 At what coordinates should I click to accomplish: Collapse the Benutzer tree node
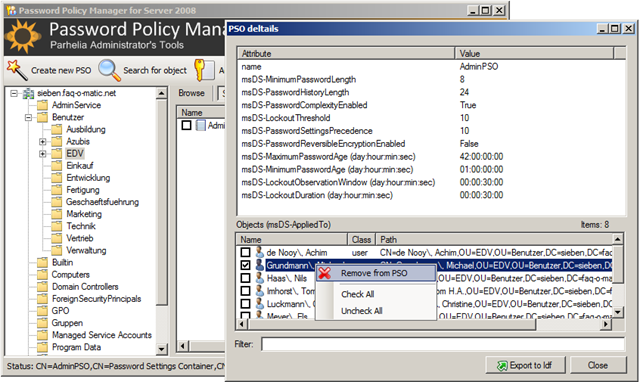coord(28,118)
